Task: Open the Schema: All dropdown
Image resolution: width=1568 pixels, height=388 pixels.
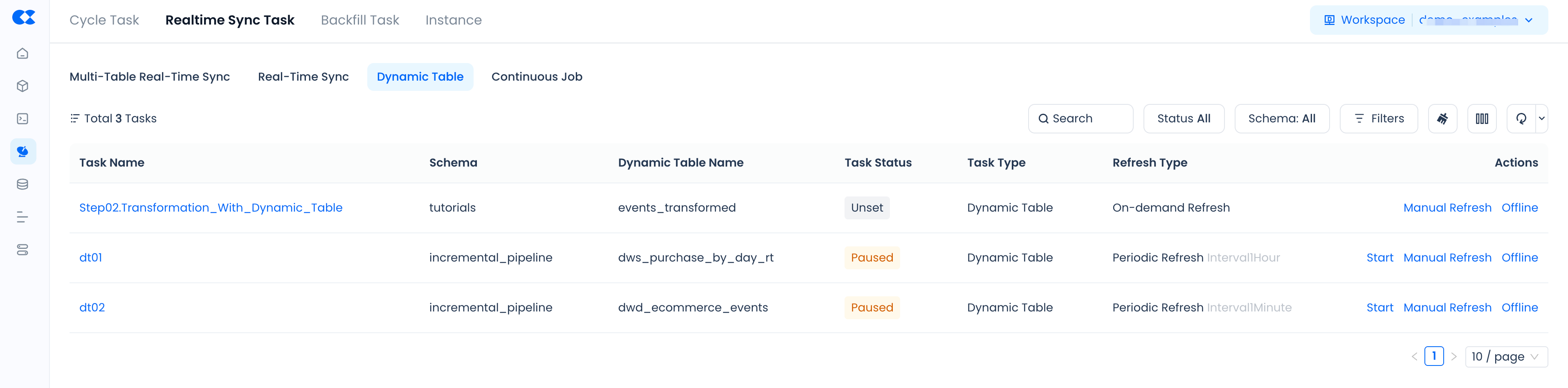Action: 1281,119
